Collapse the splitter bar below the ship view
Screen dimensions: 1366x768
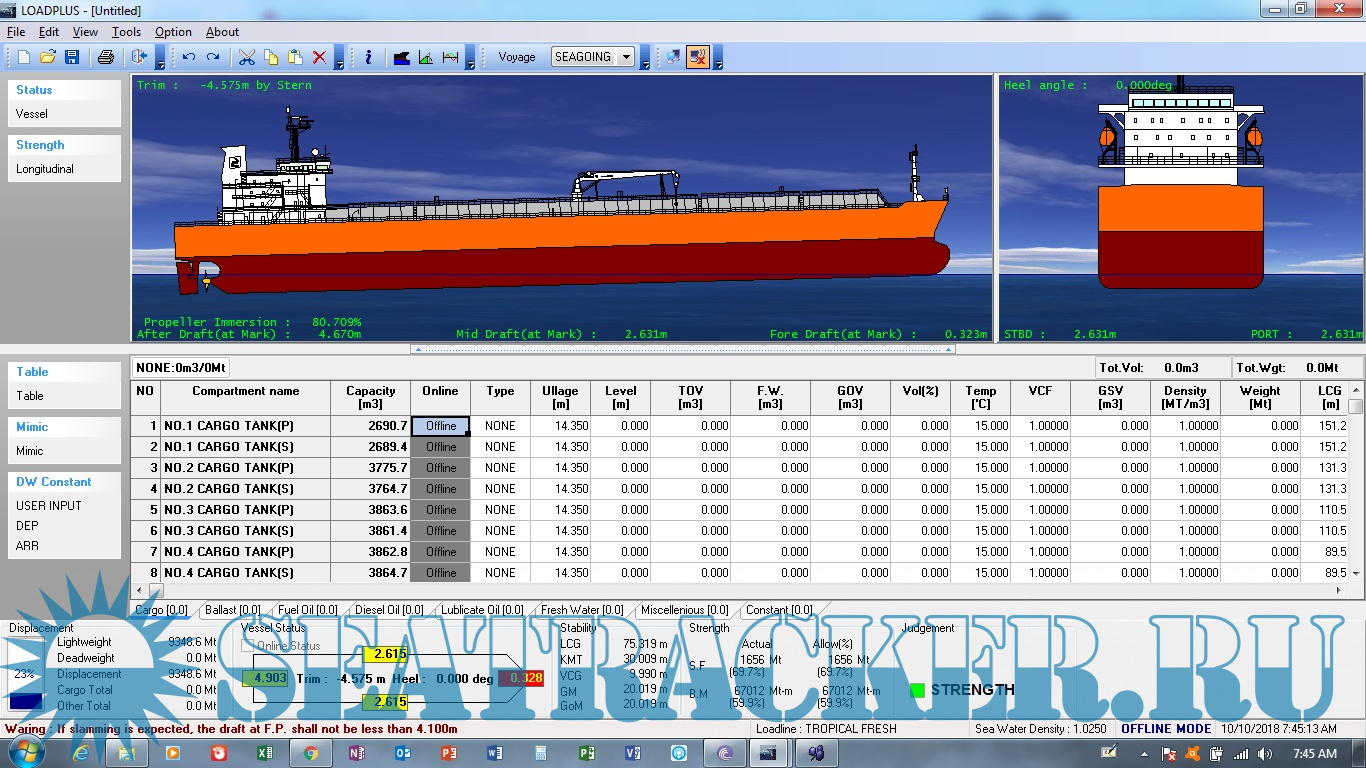pyautogui.click(x=683, y=350)
